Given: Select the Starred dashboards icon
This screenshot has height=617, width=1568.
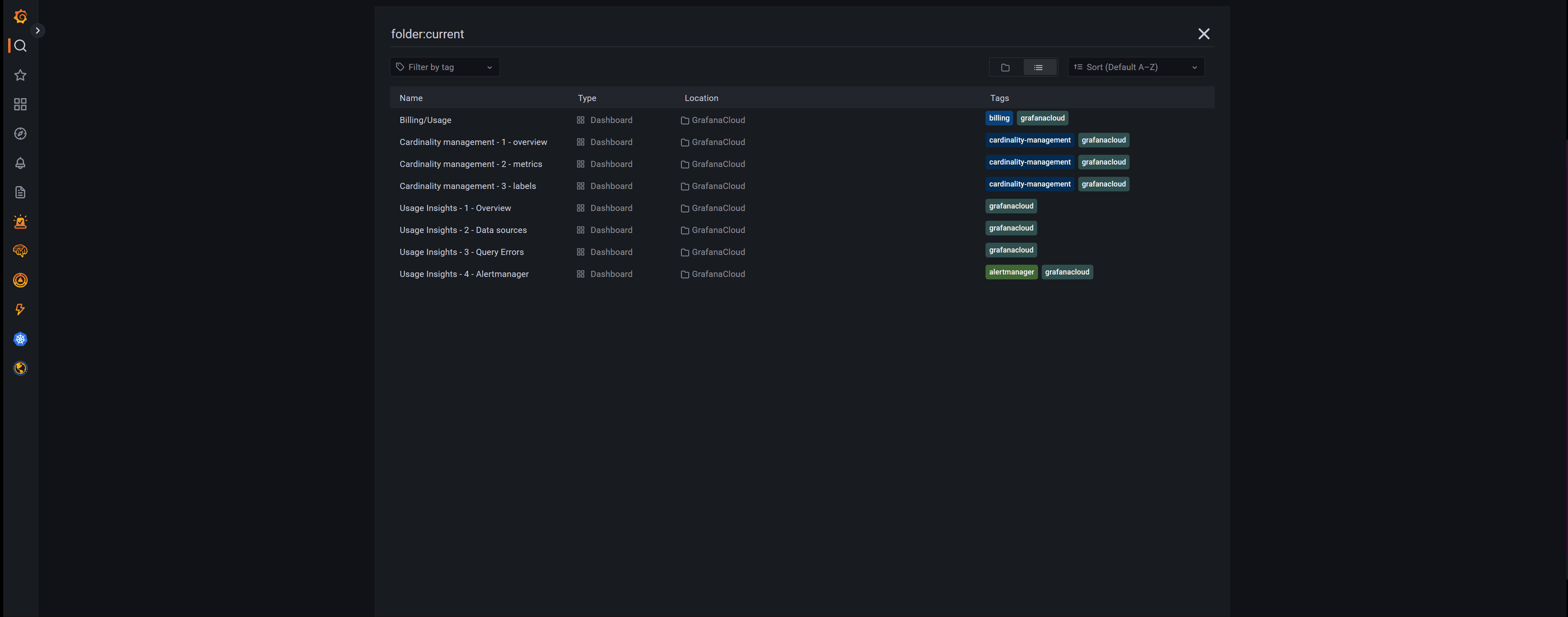Looking at the screenshot, I should [x=20, y=75].
